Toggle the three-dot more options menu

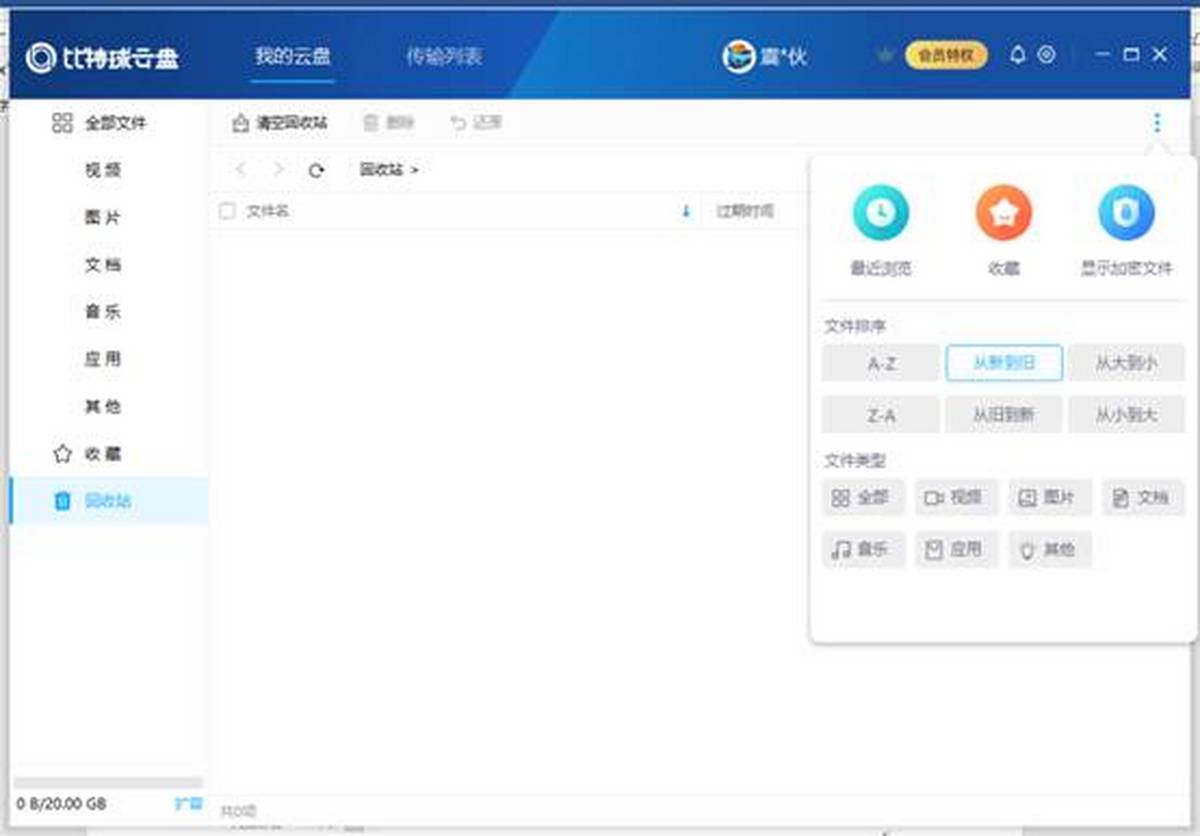[1157, 123]
